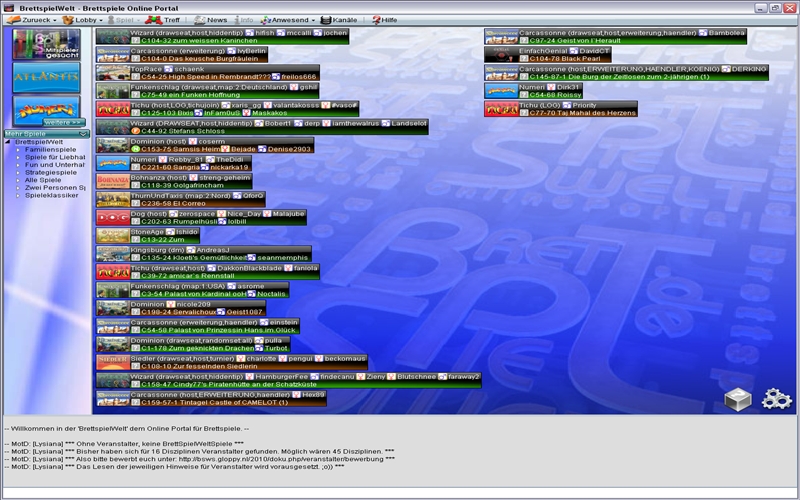The image size is (800, 500).
Task: Click Dominion icon for Samsis Heim
Action: coord(113,145)
